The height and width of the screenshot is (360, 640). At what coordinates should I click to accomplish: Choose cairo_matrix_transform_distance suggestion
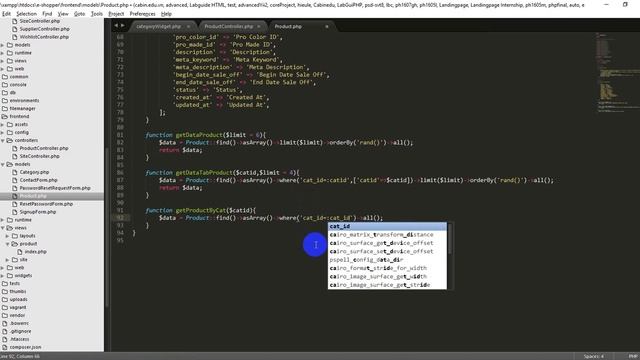387,235
